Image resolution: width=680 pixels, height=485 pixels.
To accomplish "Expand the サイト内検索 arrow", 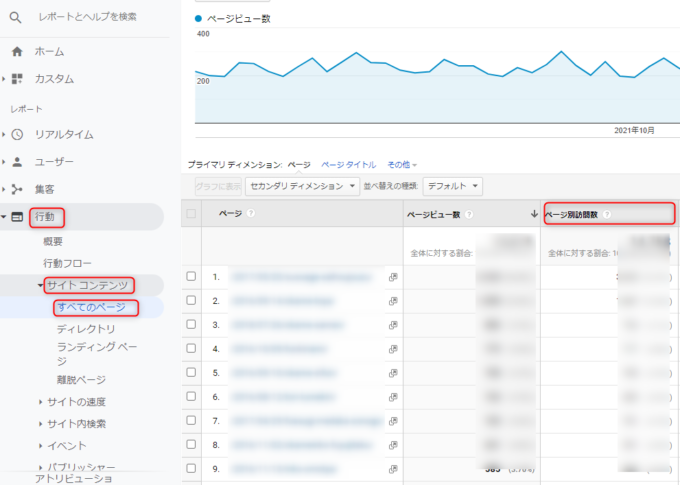I will [x=40, y=424].
